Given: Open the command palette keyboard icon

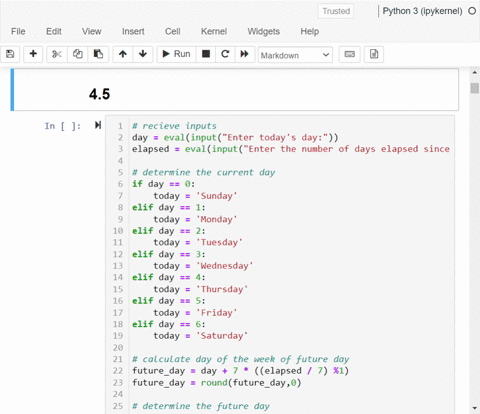Looking at the screenshot, I should tap(349, 54).
